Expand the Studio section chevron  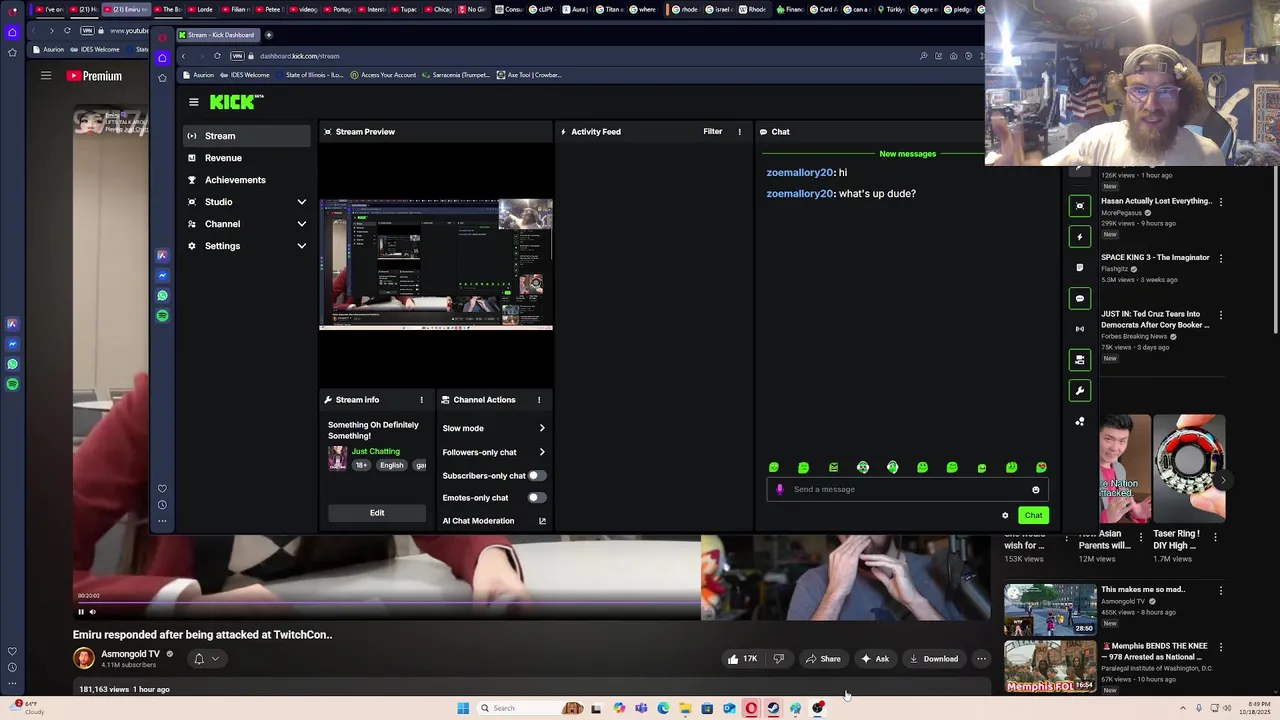(301, 202)
